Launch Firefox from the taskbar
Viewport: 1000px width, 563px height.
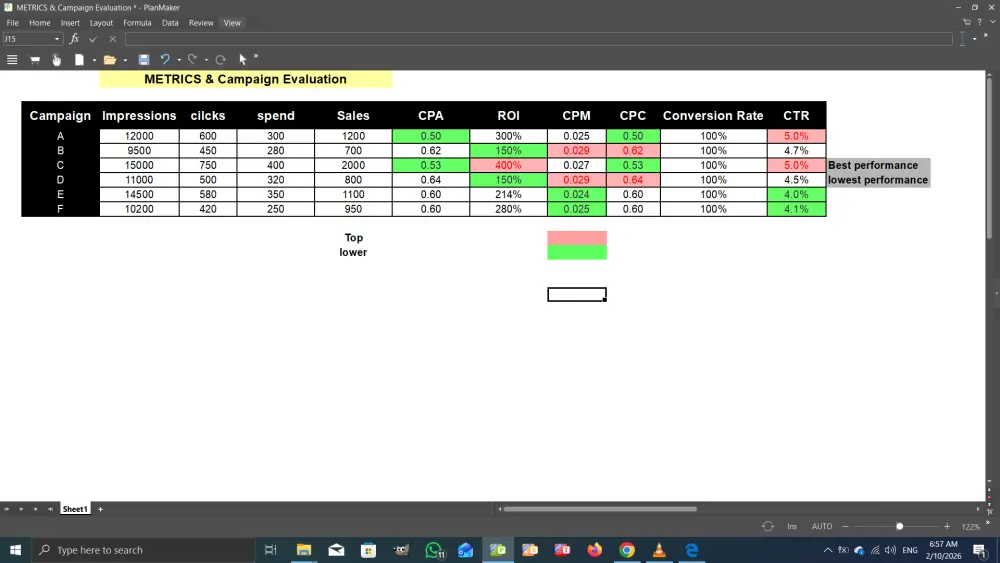[x=594, y=550]
